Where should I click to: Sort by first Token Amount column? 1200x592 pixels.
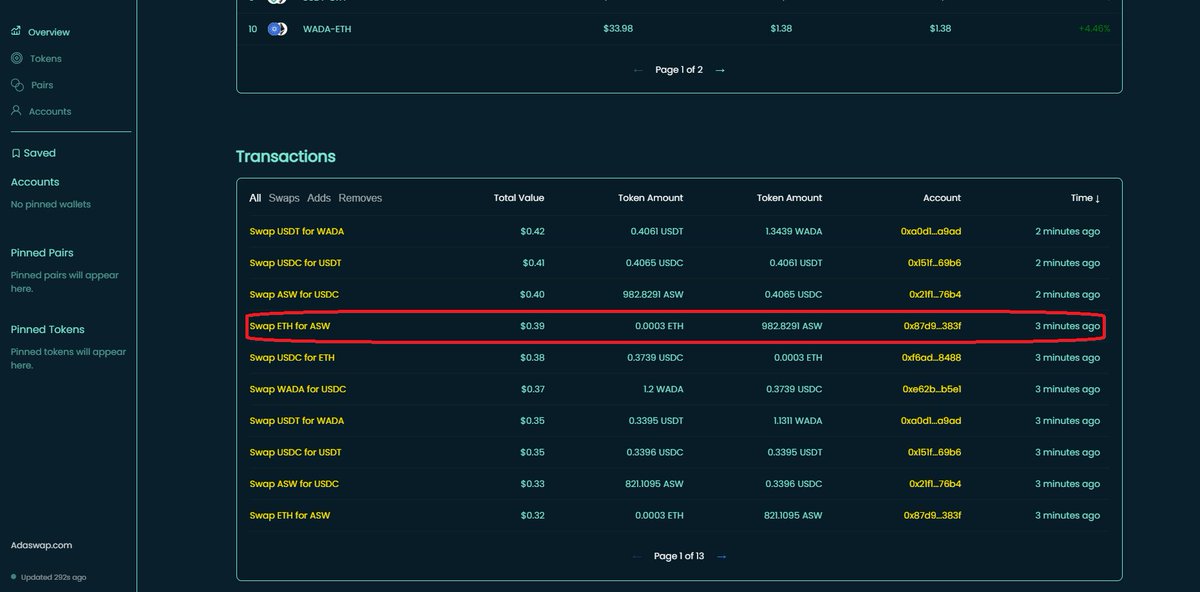(x=650, y=198)
